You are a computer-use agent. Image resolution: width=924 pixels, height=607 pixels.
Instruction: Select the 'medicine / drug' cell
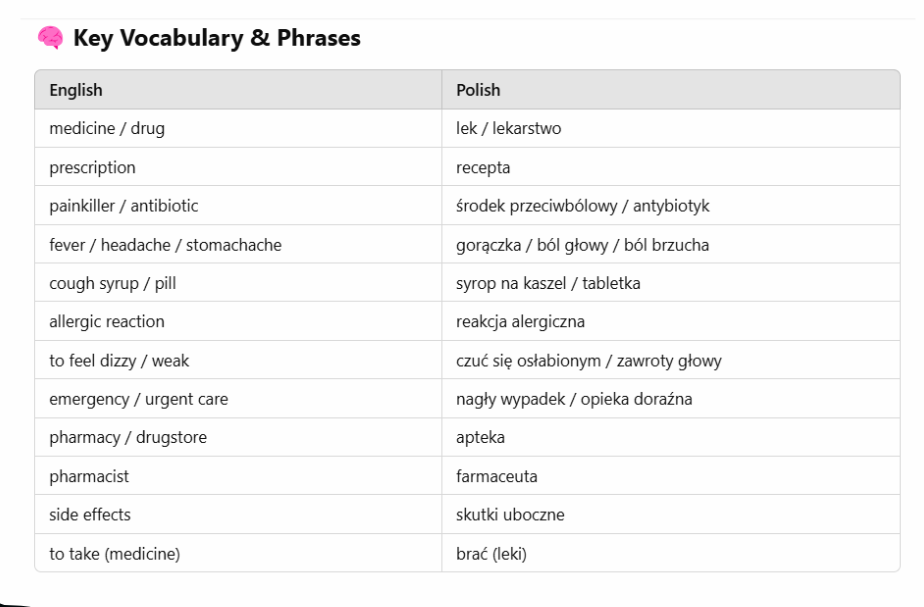[104, 129]
